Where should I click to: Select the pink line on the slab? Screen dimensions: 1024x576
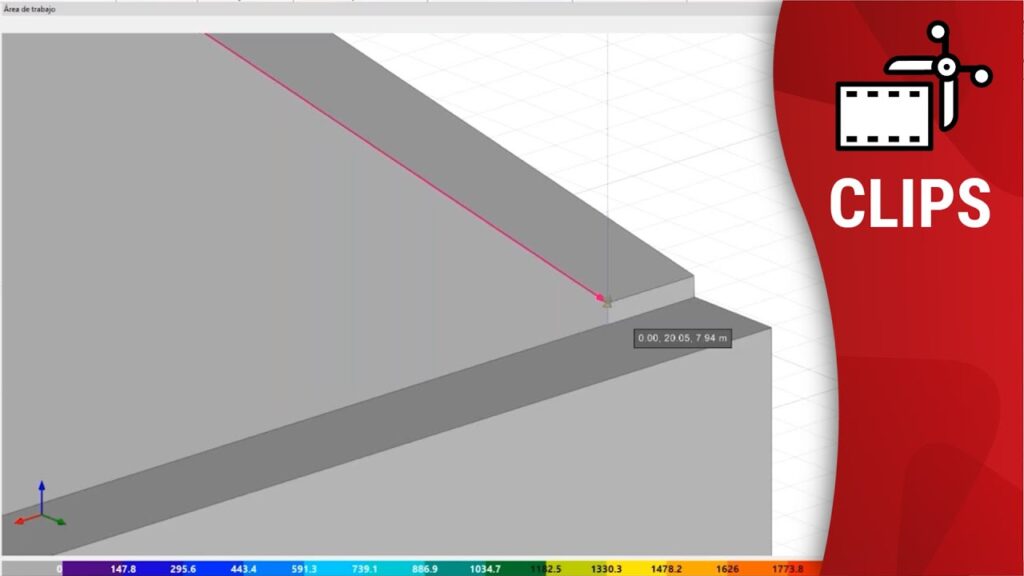coord(400,166)
